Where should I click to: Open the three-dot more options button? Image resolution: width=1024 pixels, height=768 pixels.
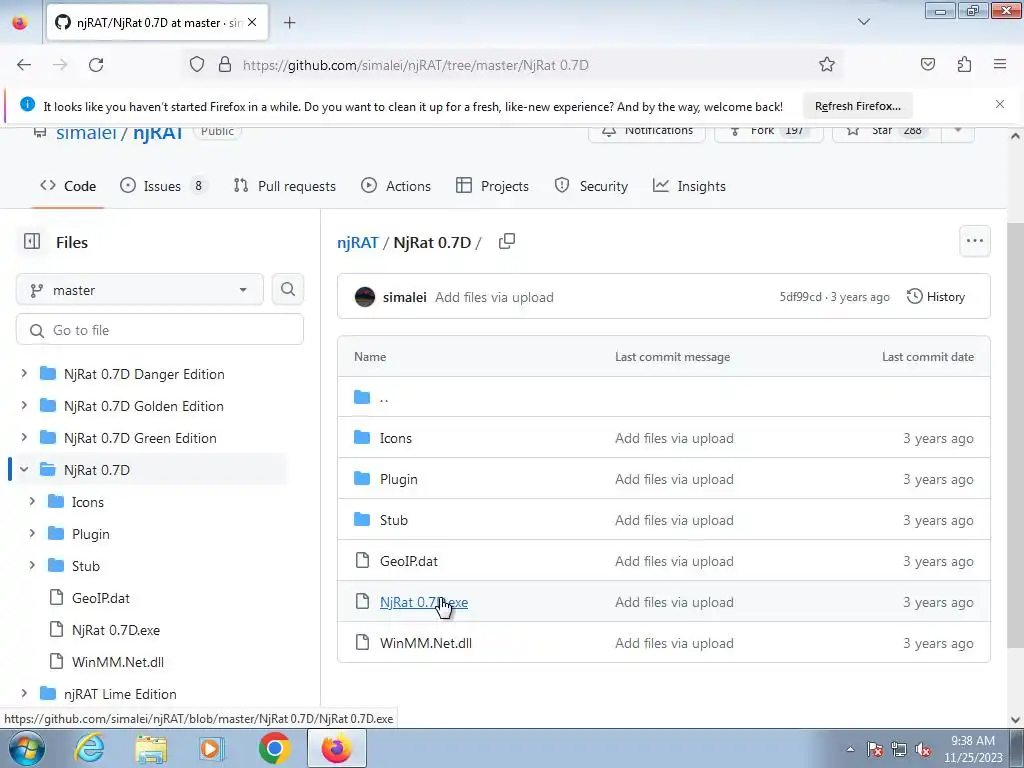click(x=974, y=241)
